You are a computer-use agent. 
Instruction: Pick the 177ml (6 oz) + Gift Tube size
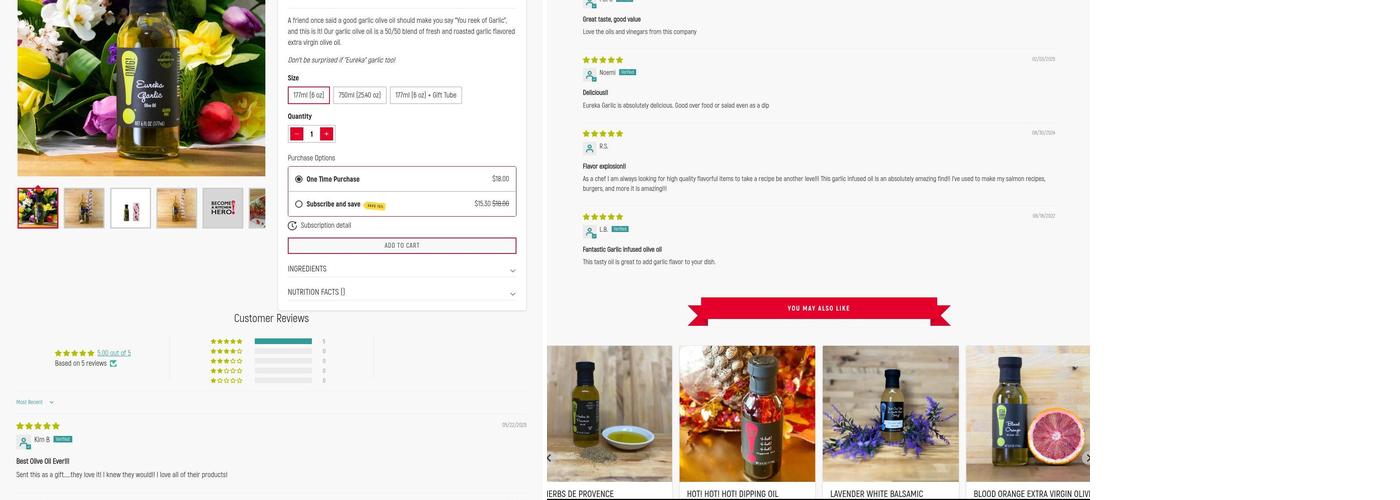pyautogui.click(x=426, y=95)
